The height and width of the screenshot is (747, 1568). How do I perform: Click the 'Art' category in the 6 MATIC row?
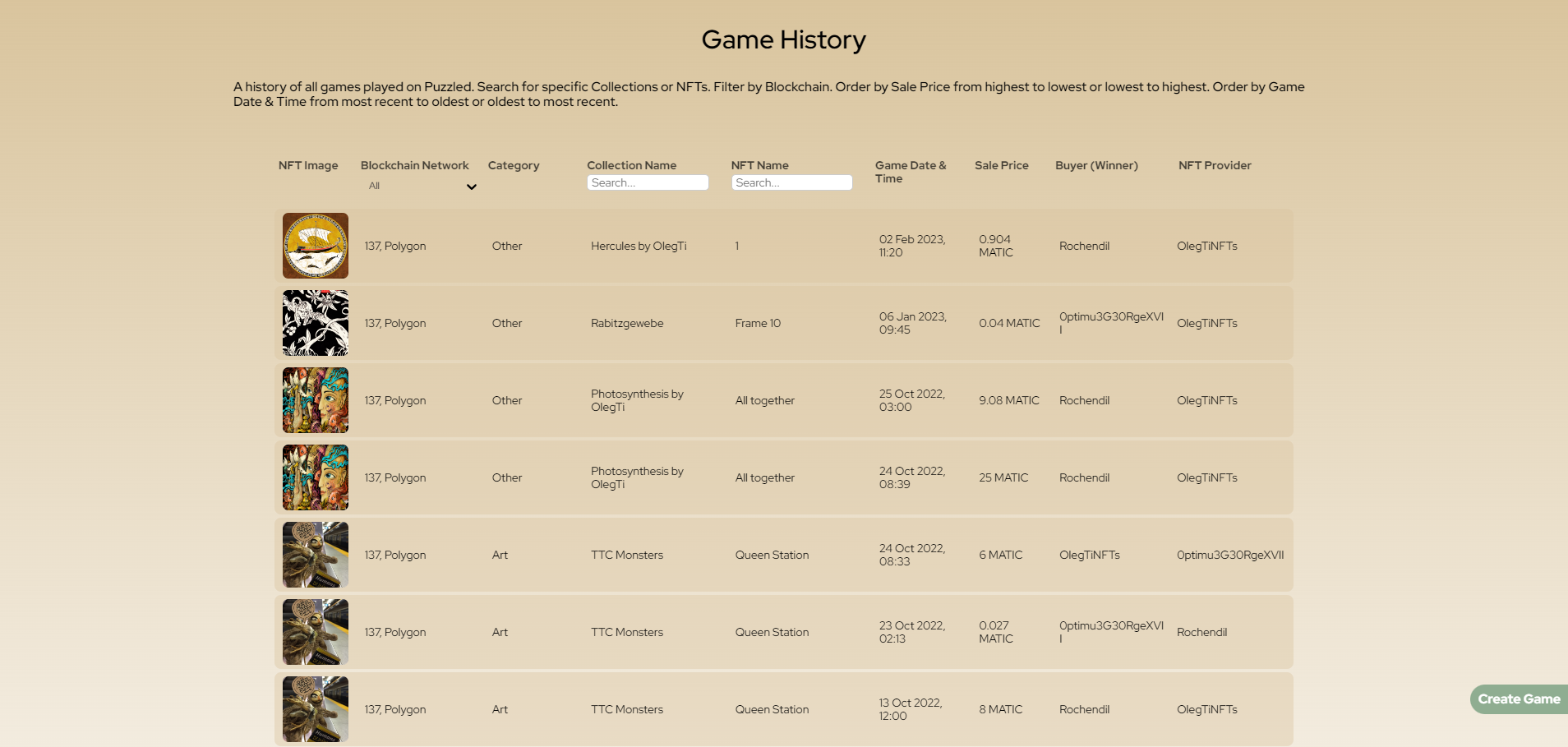click(x=500, y=555)
